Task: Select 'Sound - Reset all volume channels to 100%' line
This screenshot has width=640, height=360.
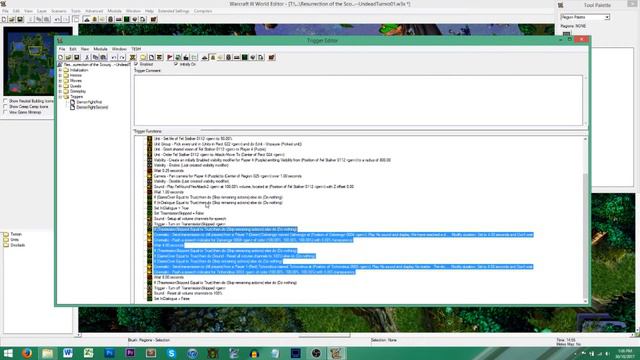Action: coord(188,293)
